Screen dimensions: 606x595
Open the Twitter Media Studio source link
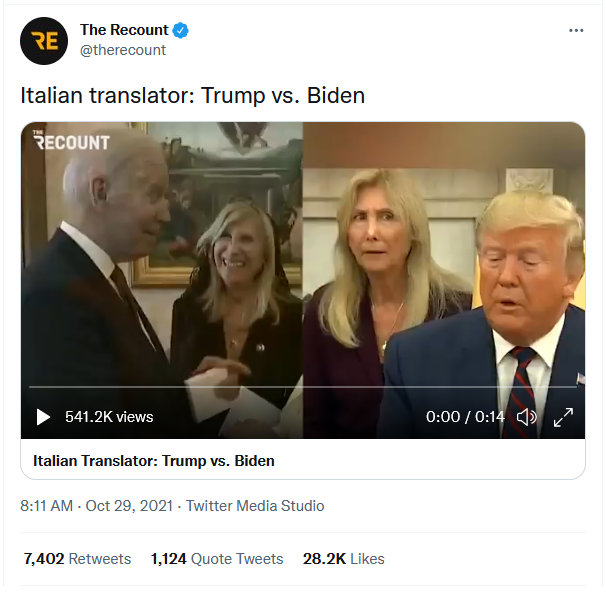point(255,506)
